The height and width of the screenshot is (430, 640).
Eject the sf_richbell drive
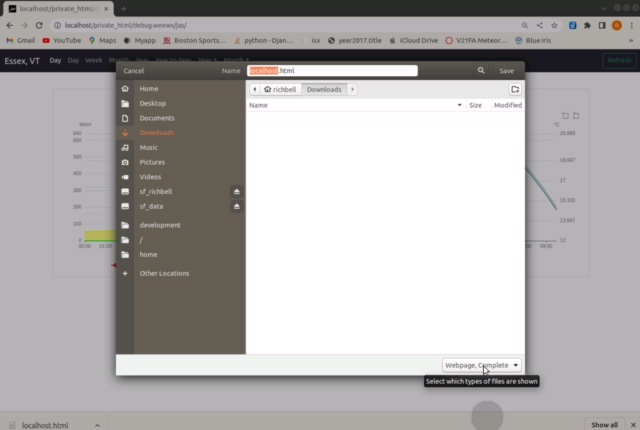[x=236, y=191]
